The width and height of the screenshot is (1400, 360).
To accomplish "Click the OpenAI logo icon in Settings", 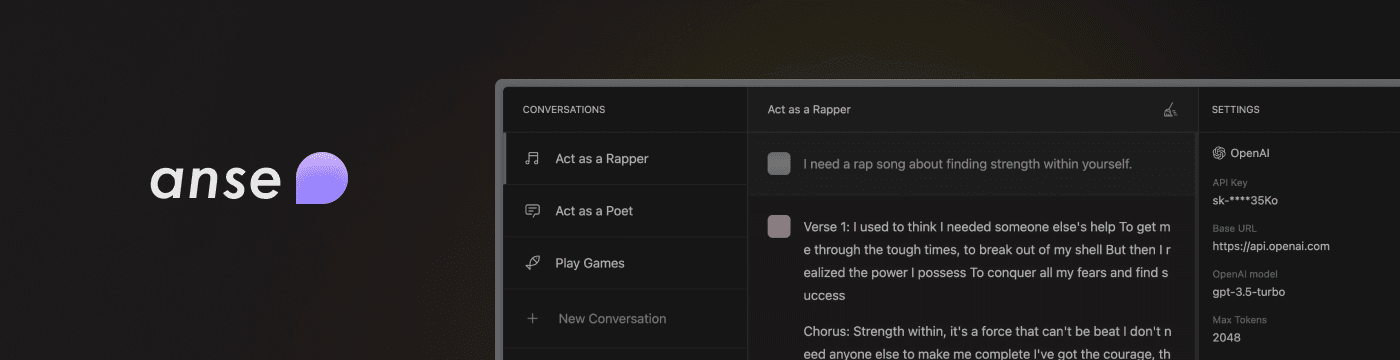I will click(1219, 153).
